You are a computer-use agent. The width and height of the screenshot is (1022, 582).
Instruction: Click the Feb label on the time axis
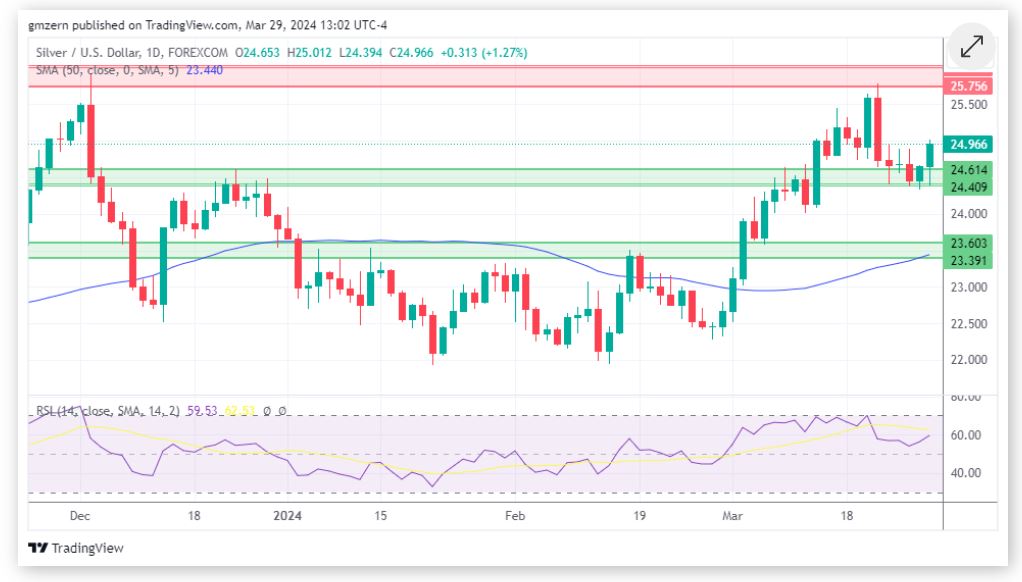click(514, 515)
